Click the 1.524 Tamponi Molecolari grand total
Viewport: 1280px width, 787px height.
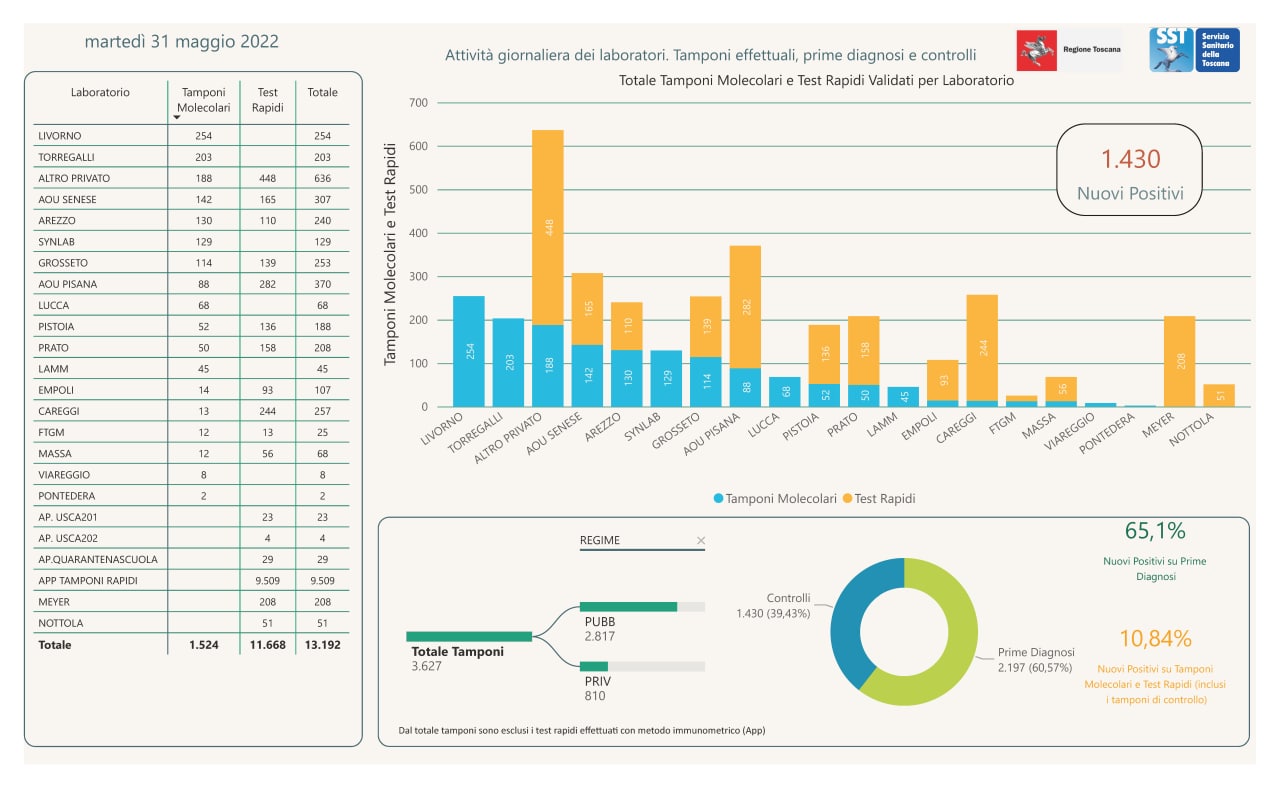coord(204,645)
